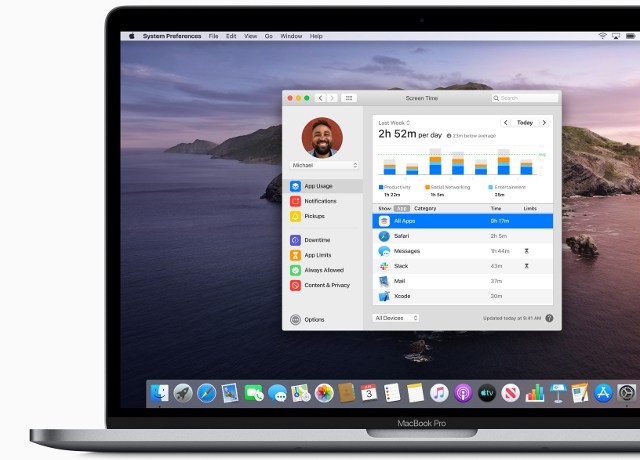Show usage by Apps toggle
The height and width of the screenshot is (460, 640).
[x=403, y=208]
